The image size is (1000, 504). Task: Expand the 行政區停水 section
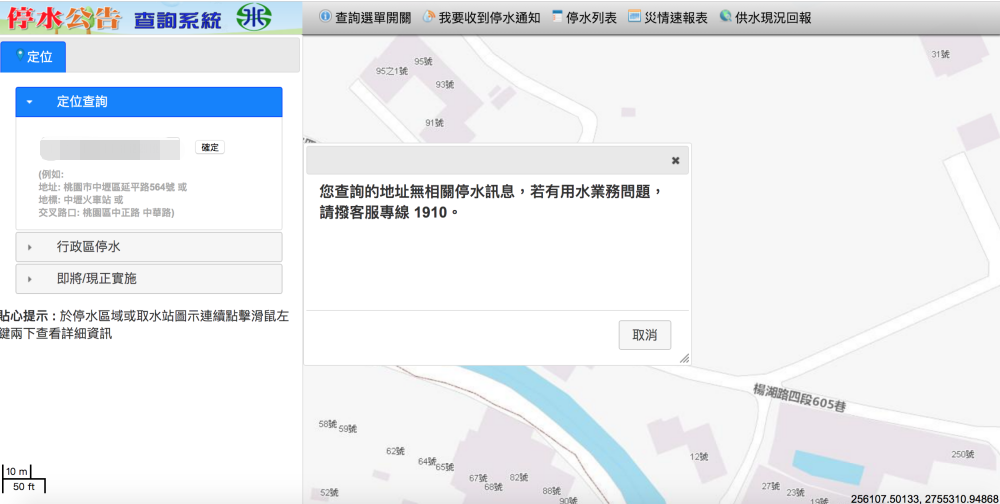tap(149, 247)
